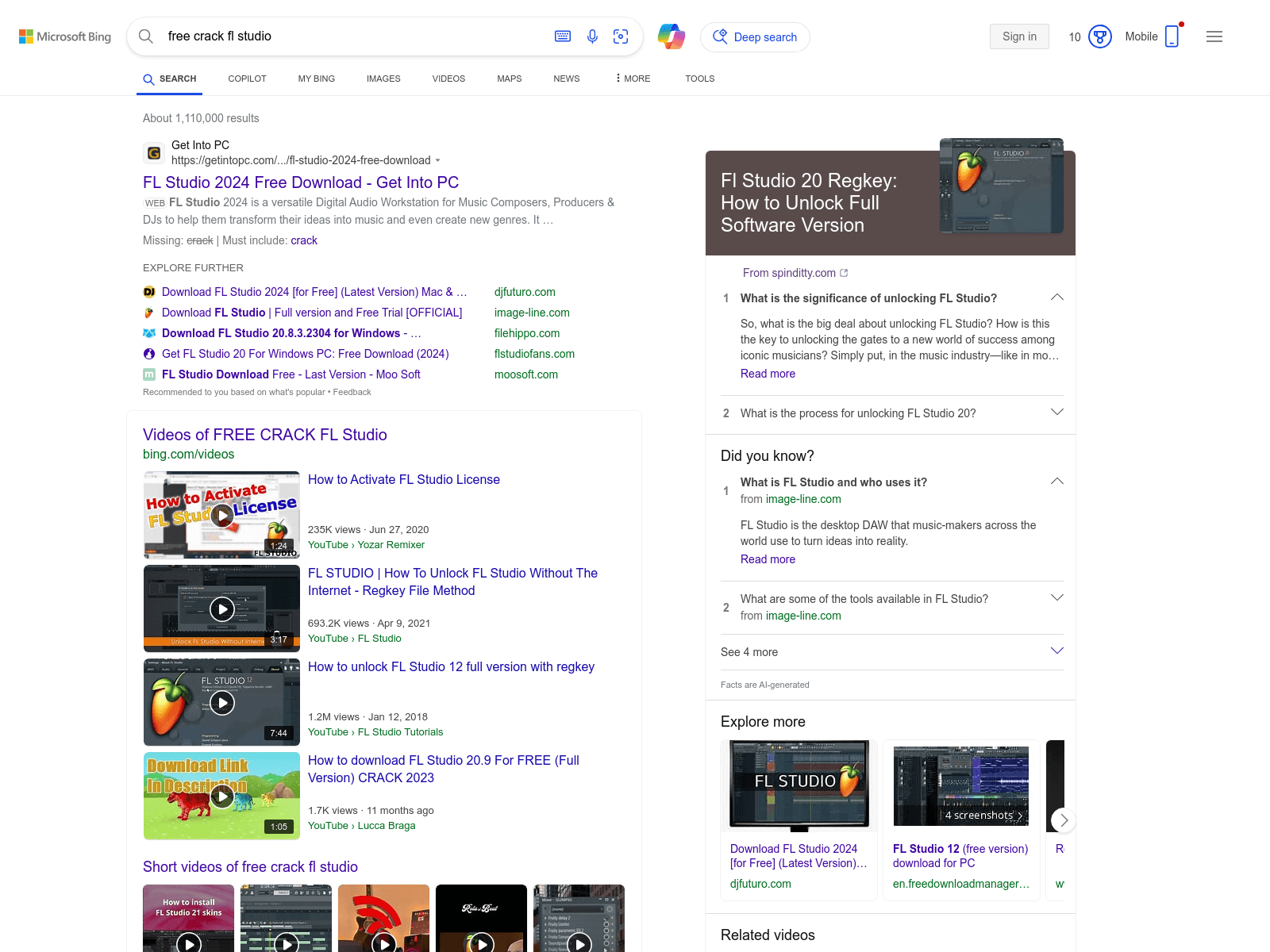Click the search magnifier icon in search box
The height and width of the screenshot is (952, 1270).
[146, 36]
